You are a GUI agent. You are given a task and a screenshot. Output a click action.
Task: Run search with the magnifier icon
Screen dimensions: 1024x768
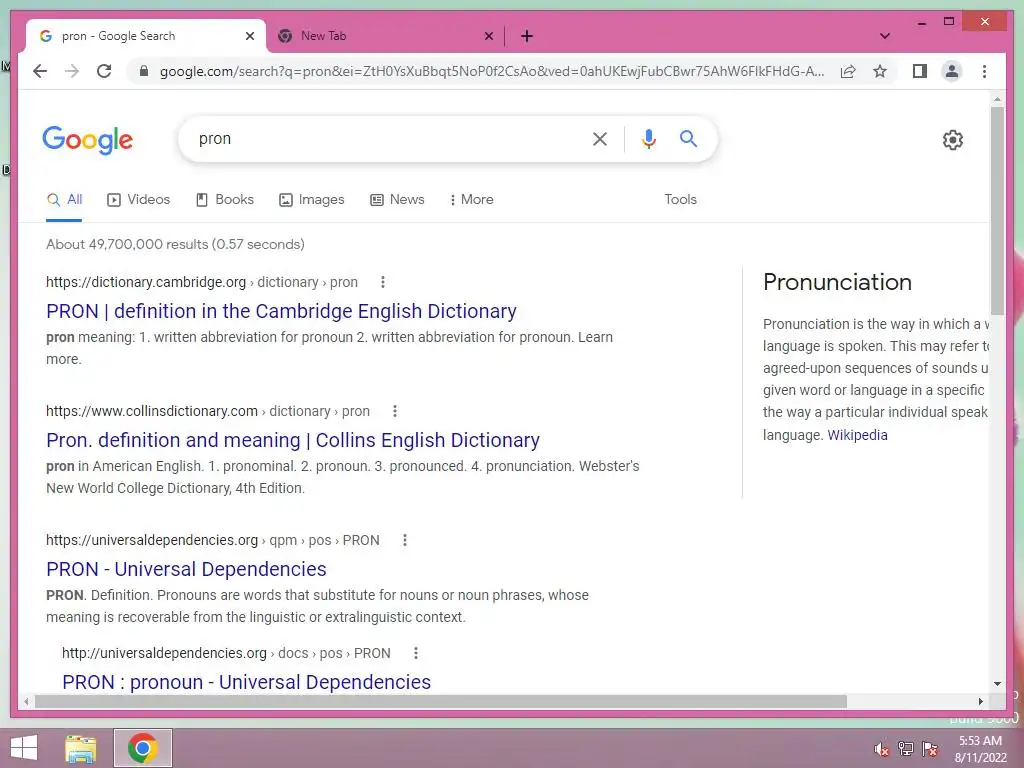tap(688, 138)
